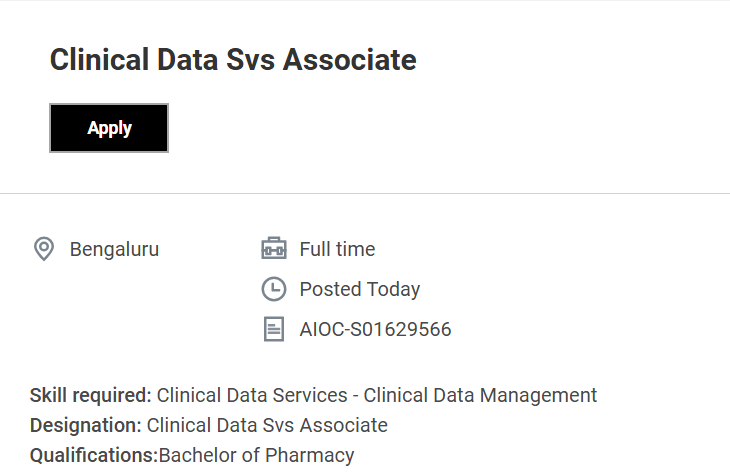Click the Full time label
The height and width of the screenshot is (472, 730).
(337, 249)
